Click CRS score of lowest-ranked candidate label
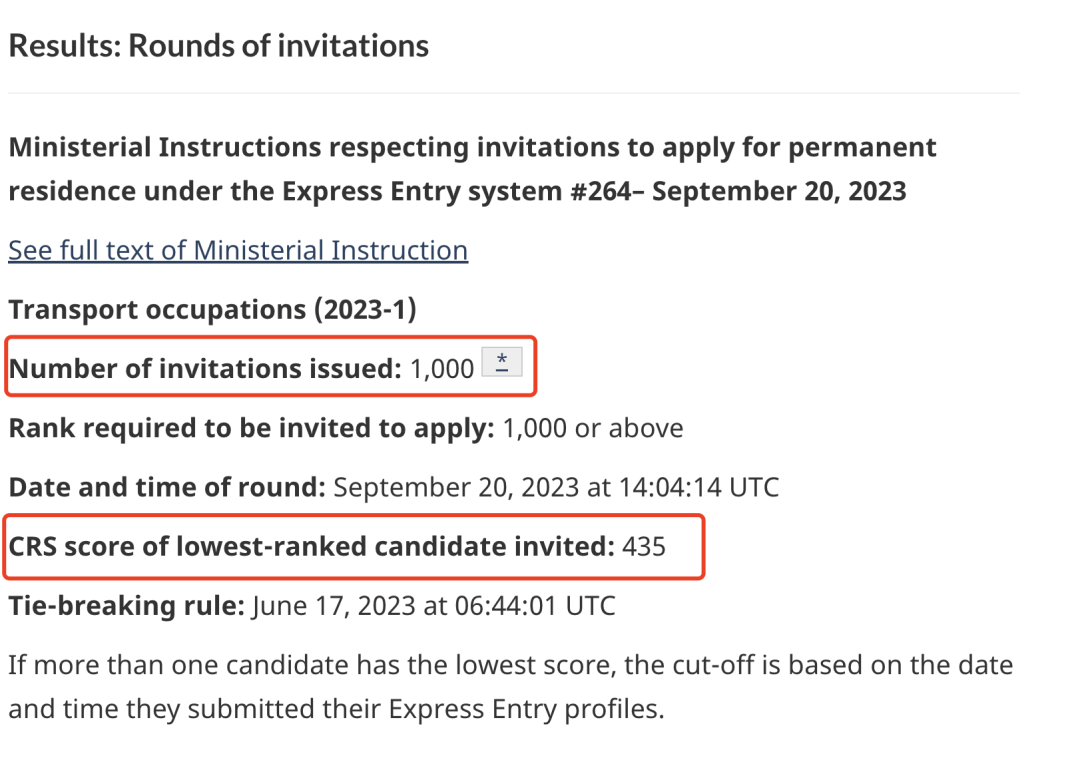Image resolution: width=1080 pixels, height=760 pixels. click(x=311, y=546)
